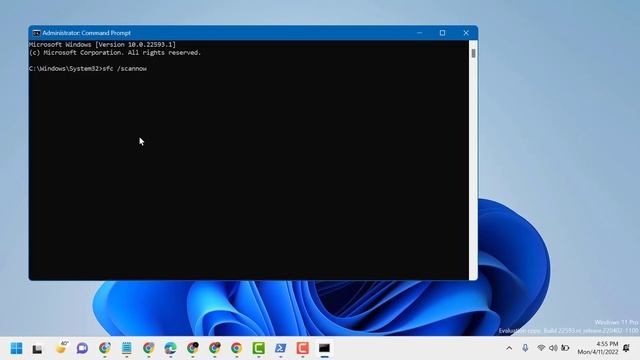Click the Command Prompt vertical scrollbar thumb
The image size is (640, 360).
(473, 53)
